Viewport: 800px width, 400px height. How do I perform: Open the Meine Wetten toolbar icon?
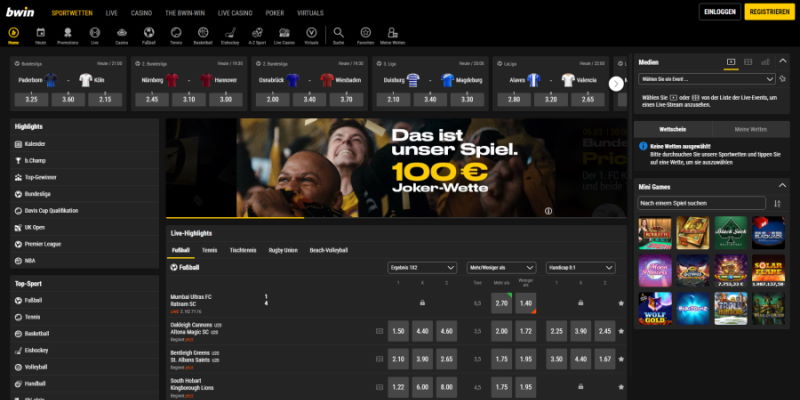(392, 33)
